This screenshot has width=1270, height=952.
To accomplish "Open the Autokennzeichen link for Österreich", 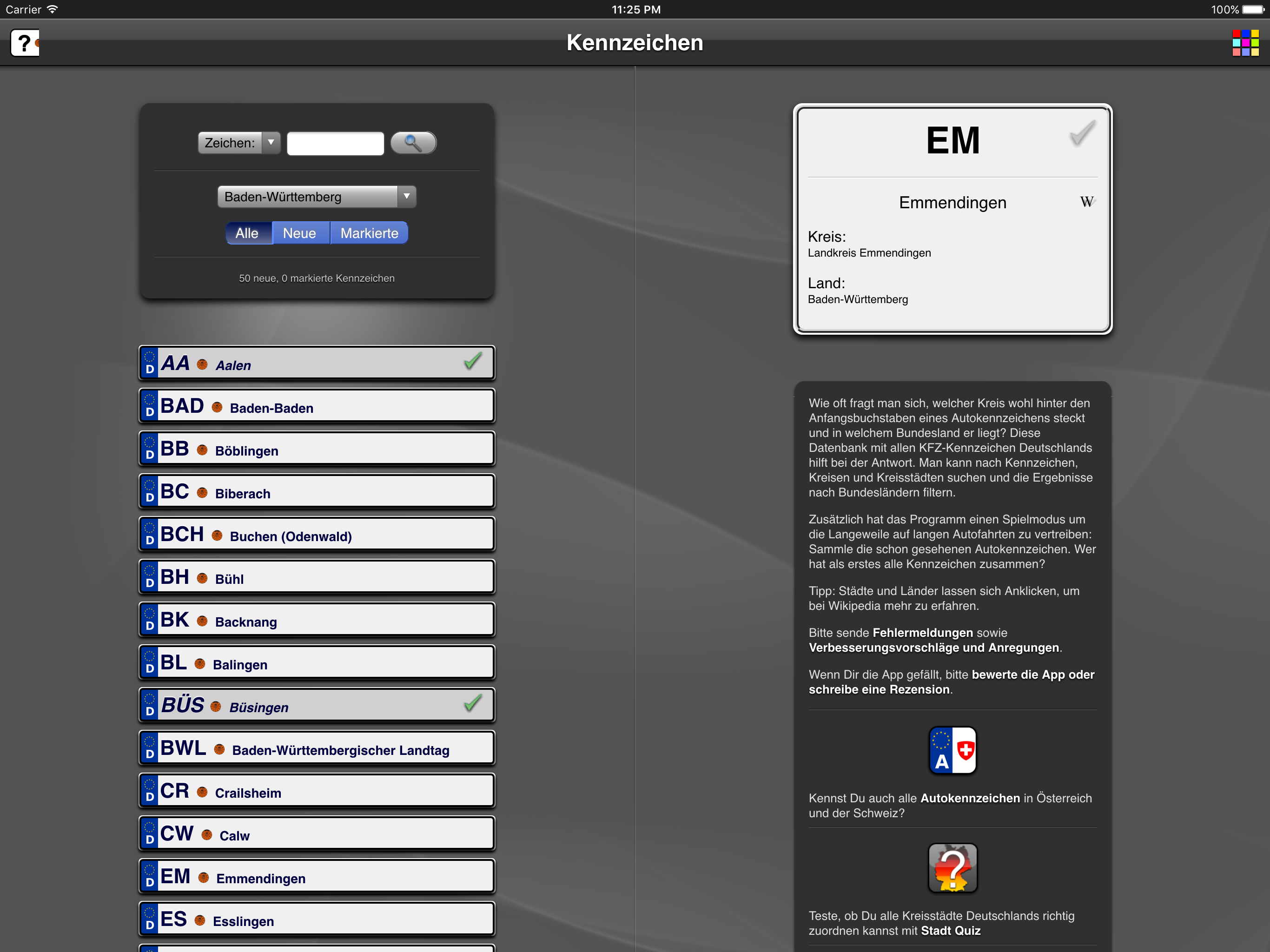I will pos(970,798).
